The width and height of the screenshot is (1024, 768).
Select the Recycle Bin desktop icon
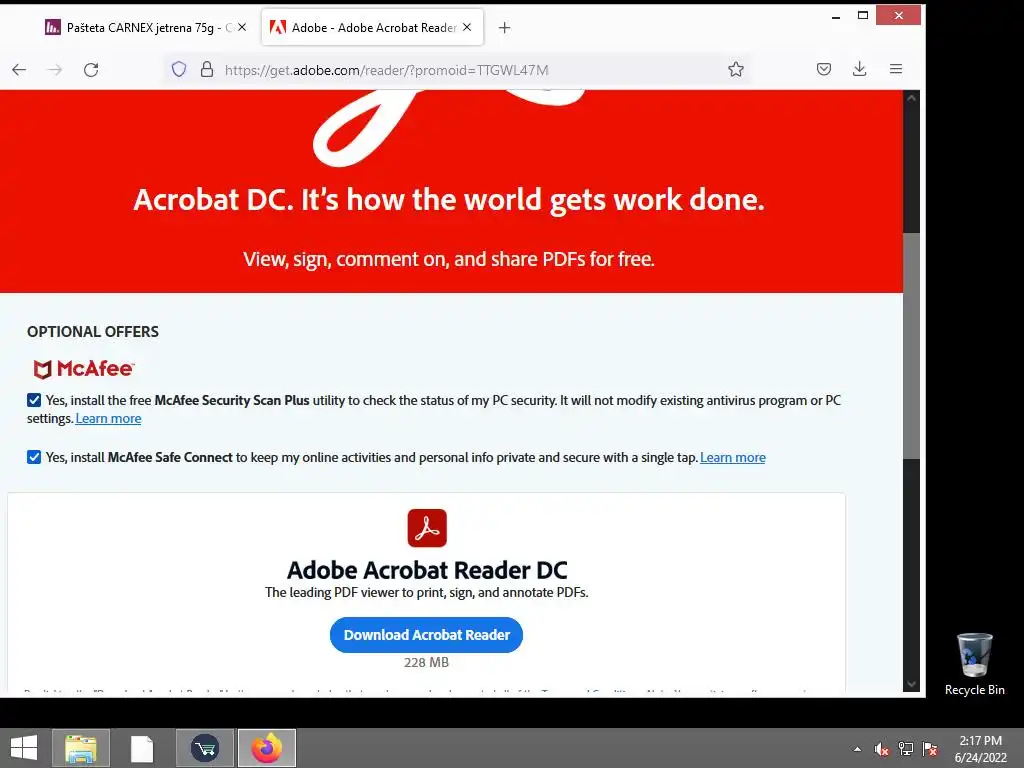974,664
